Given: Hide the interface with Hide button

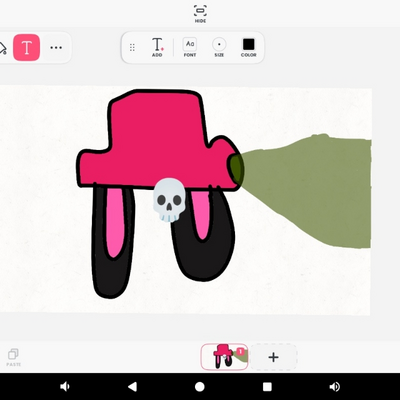Looking at the screenshot, I should tap(200, 14).
